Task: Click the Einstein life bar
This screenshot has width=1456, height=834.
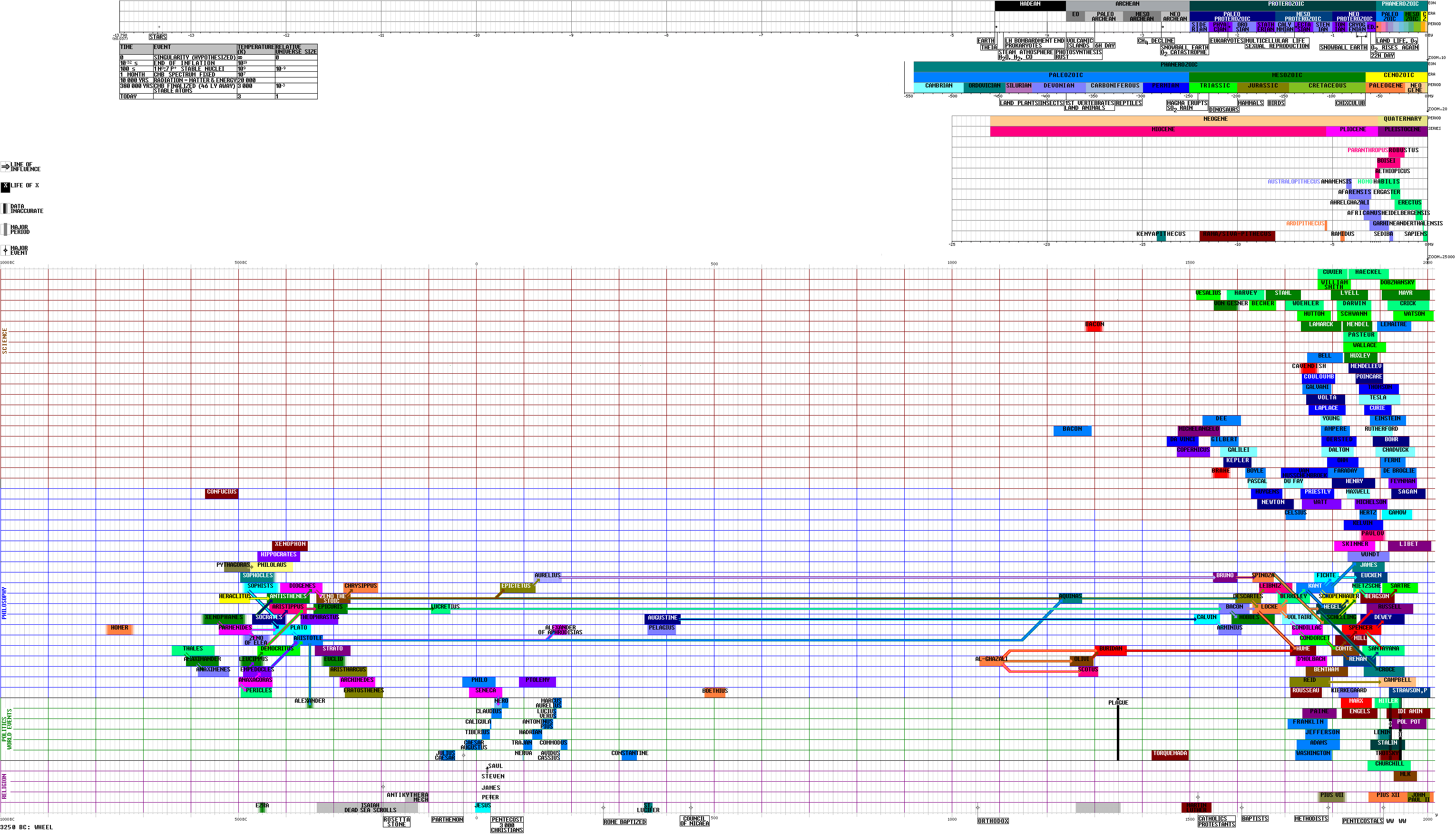Action: (x=1387, y=419)
